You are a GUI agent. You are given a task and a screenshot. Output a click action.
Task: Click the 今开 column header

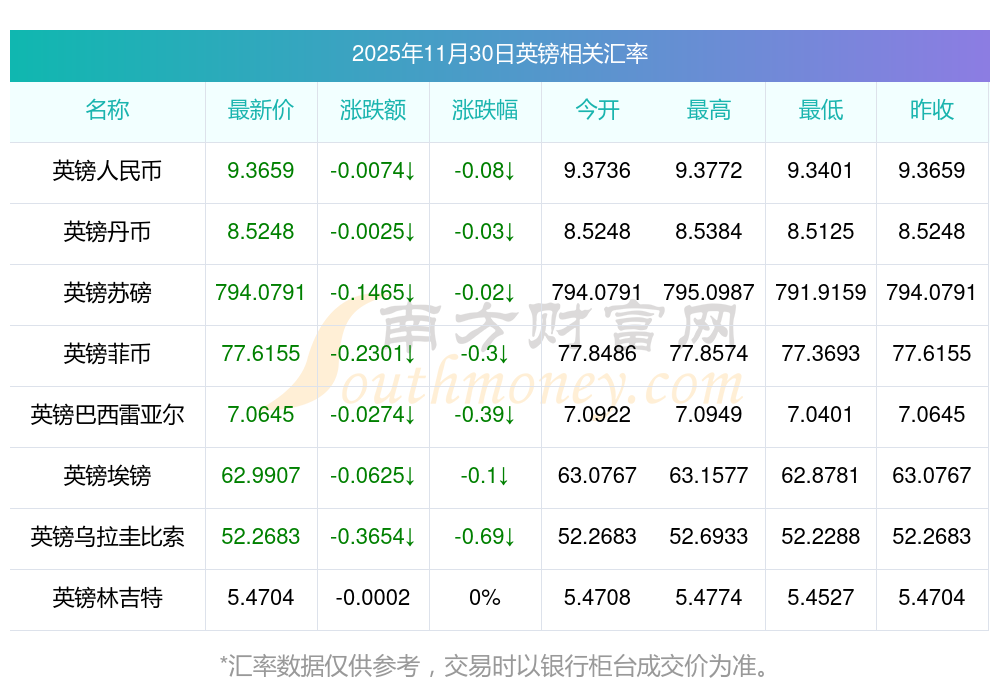tap(597, 110)
